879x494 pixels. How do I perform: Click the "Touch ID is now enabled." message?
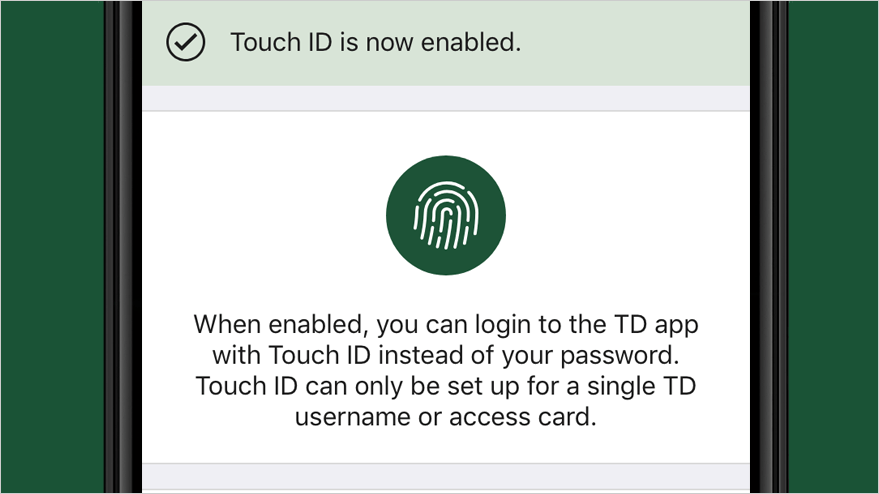point(376,42)
